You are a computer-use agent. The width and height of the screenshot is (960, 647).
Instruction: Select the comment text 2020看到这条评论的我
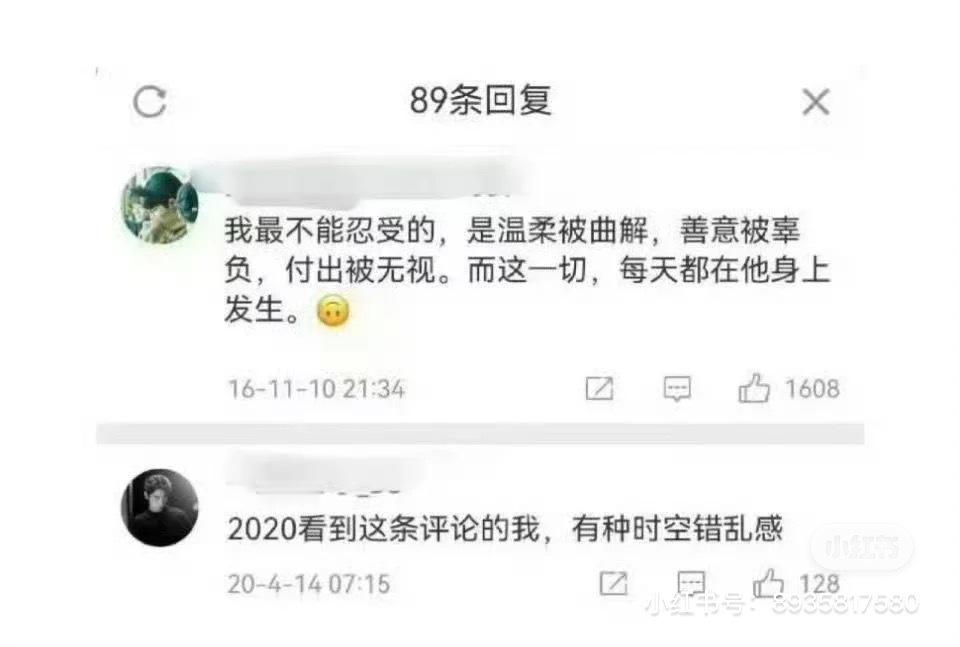(505, 529)
